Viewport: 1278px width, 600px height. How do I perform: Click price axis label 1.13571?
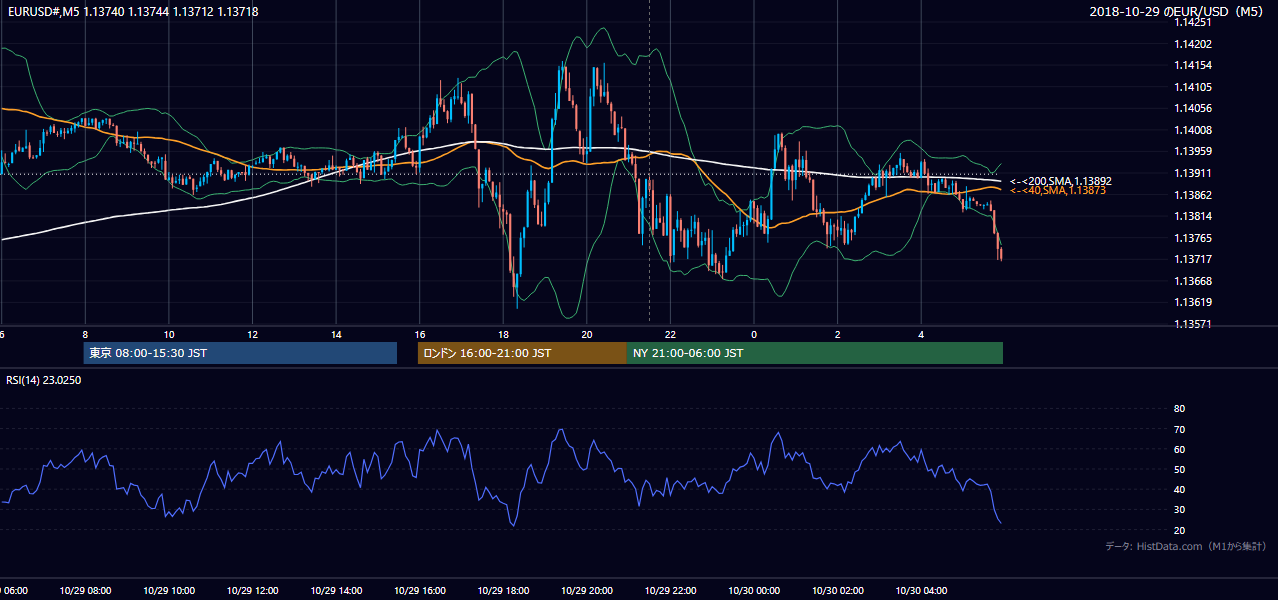1192,324
